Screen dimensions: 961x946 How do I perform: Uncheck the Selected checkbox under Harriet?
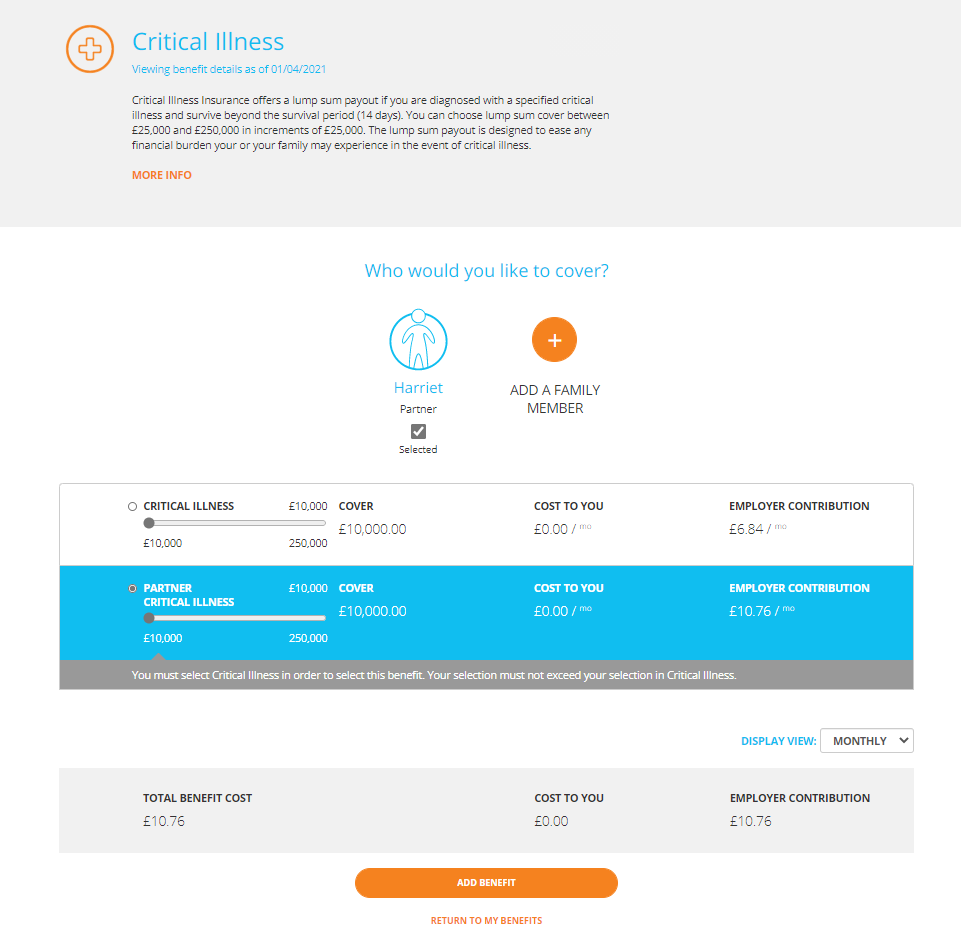[419, 431]
